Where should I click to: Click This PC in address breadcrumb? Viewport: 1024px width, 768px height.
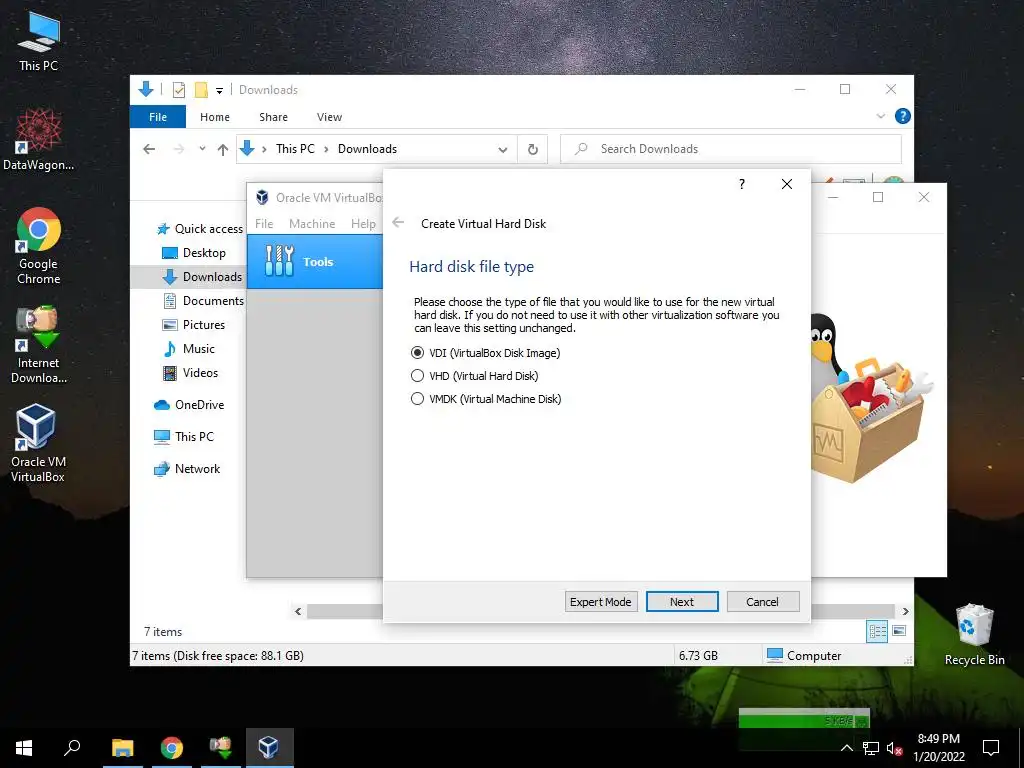(295, 149)
